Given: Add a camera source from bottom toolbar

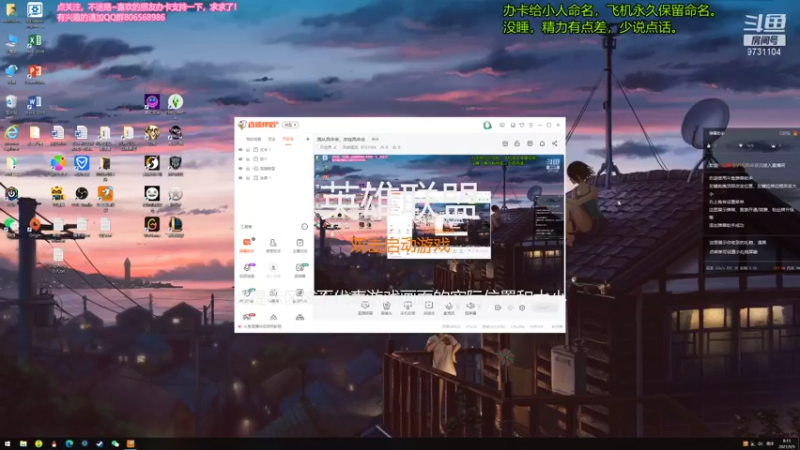Looking at the screenshot, I should [387, 308].
